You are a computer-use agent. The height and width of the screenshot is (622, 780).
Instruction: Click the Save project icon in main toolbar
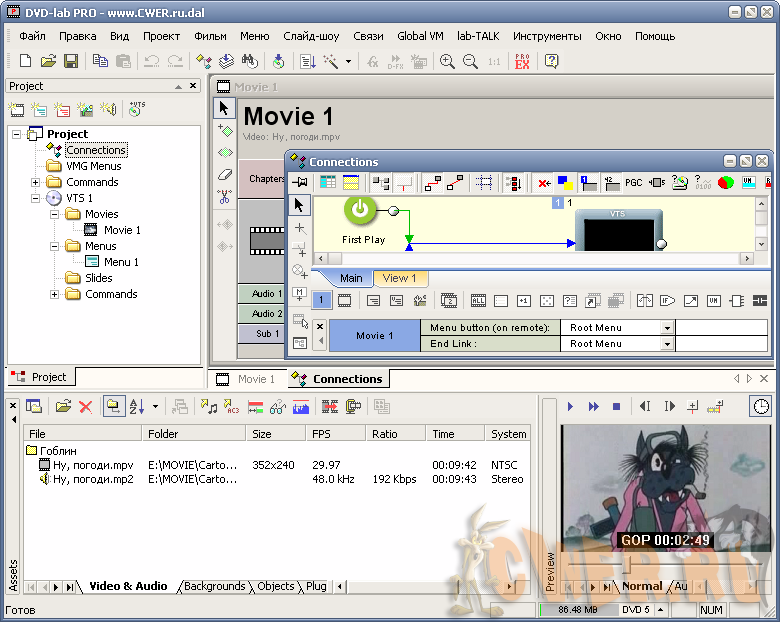tap(71, 61)
